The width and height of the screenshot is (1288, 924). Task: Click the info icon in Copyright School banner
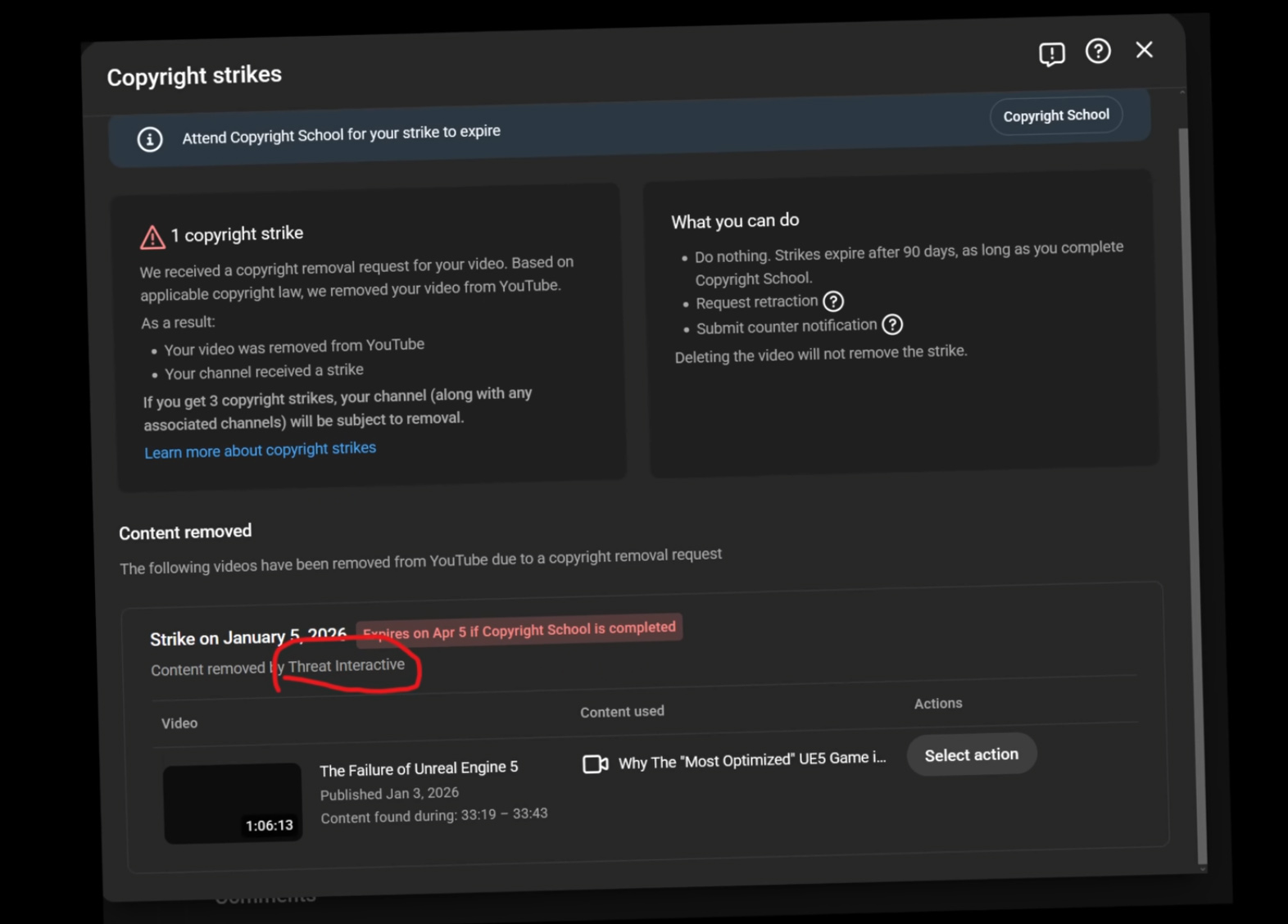pos(150,139)
